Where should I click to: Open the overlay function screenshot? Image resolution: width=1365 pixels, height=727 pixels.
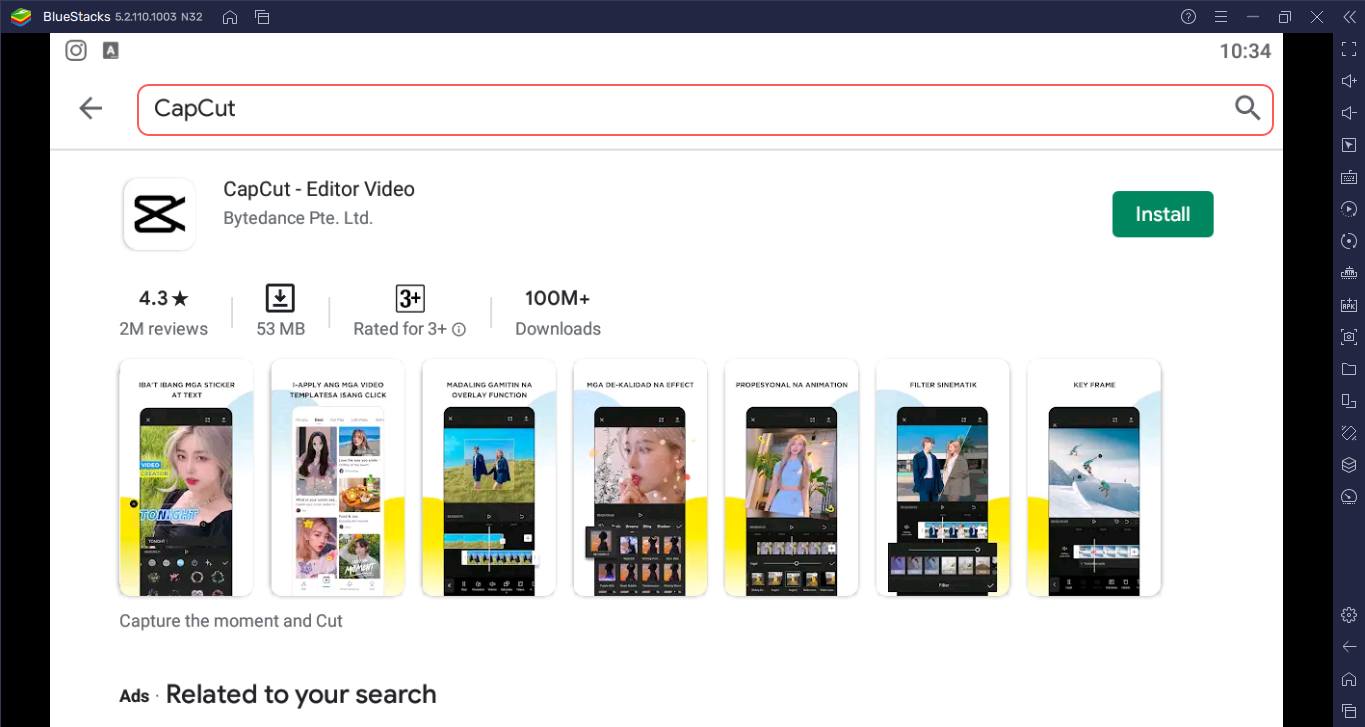point(489,478)
